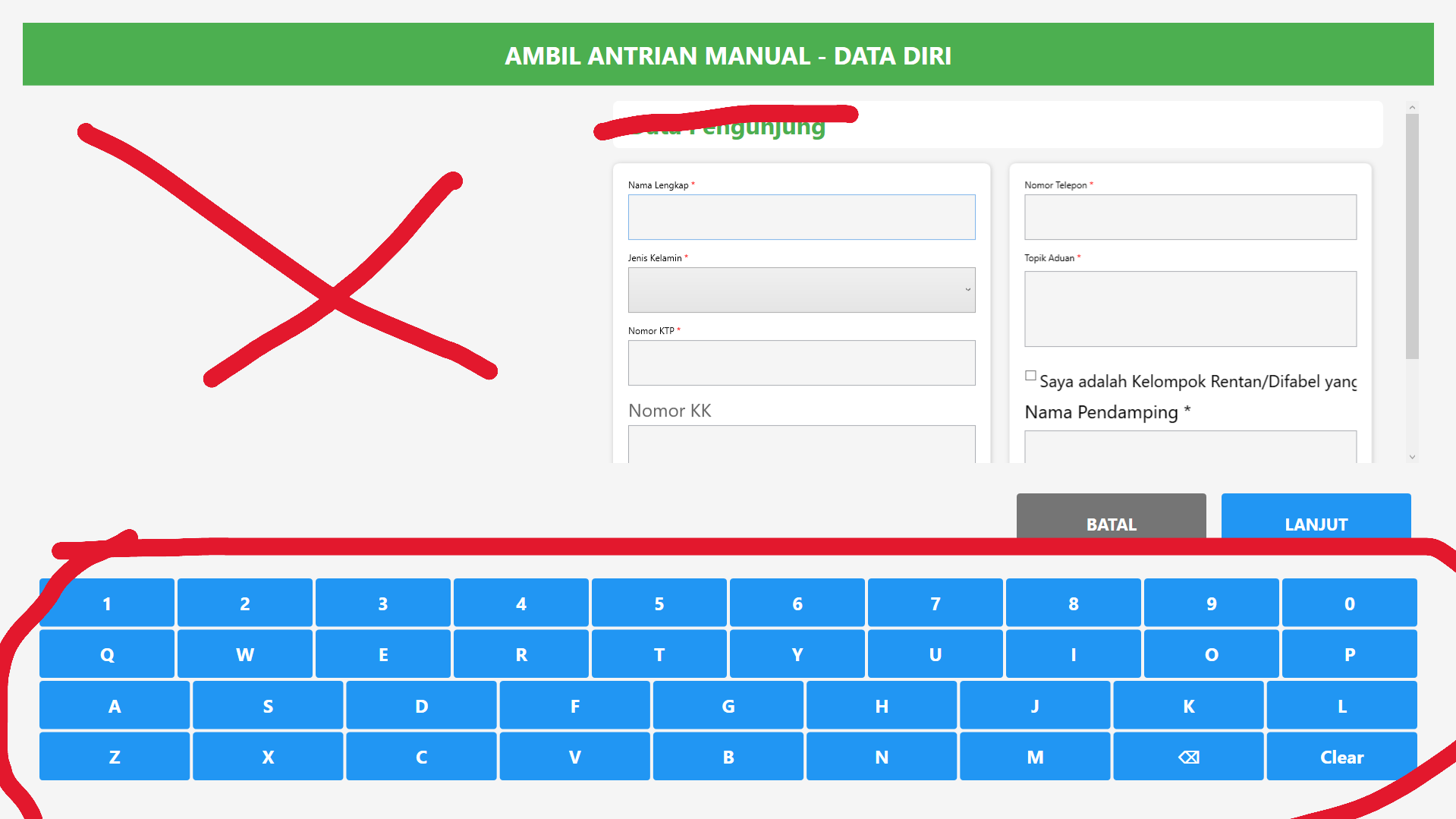Click the Nama Pendamping input field

tap(1190, 447)
